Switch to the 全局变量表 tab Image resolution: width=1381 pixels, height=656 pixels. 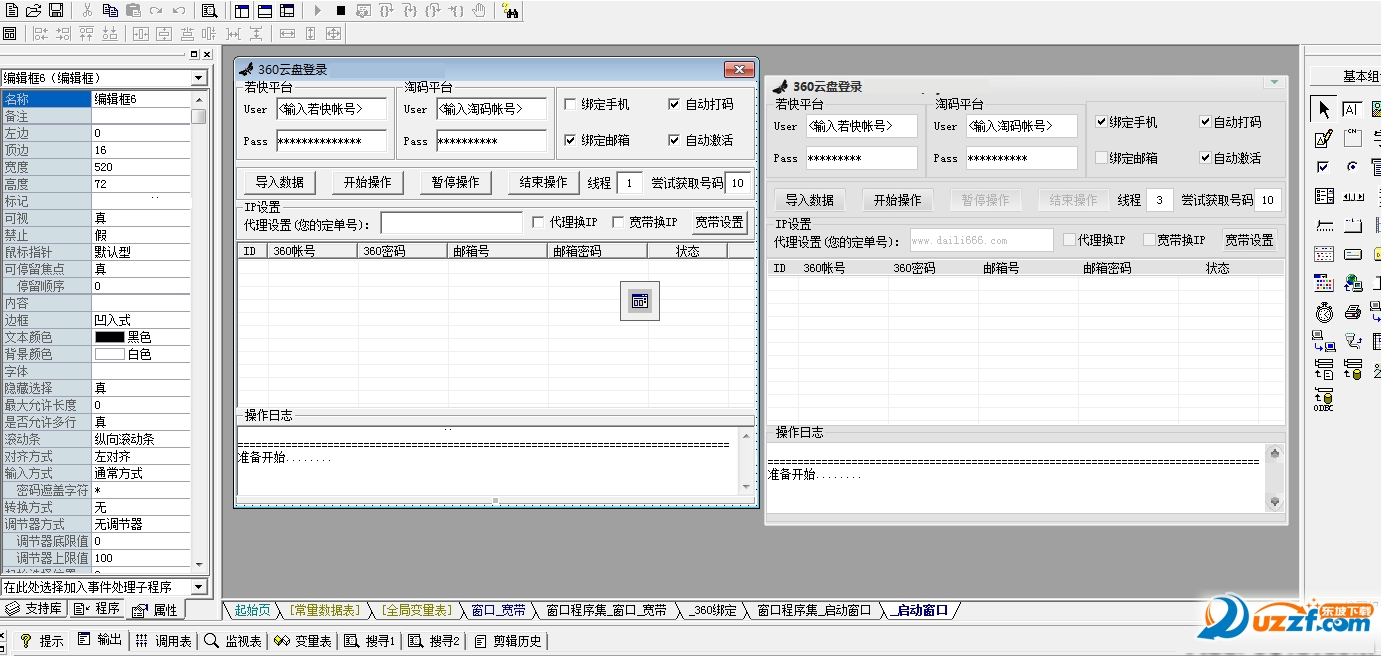coord(416,610)
